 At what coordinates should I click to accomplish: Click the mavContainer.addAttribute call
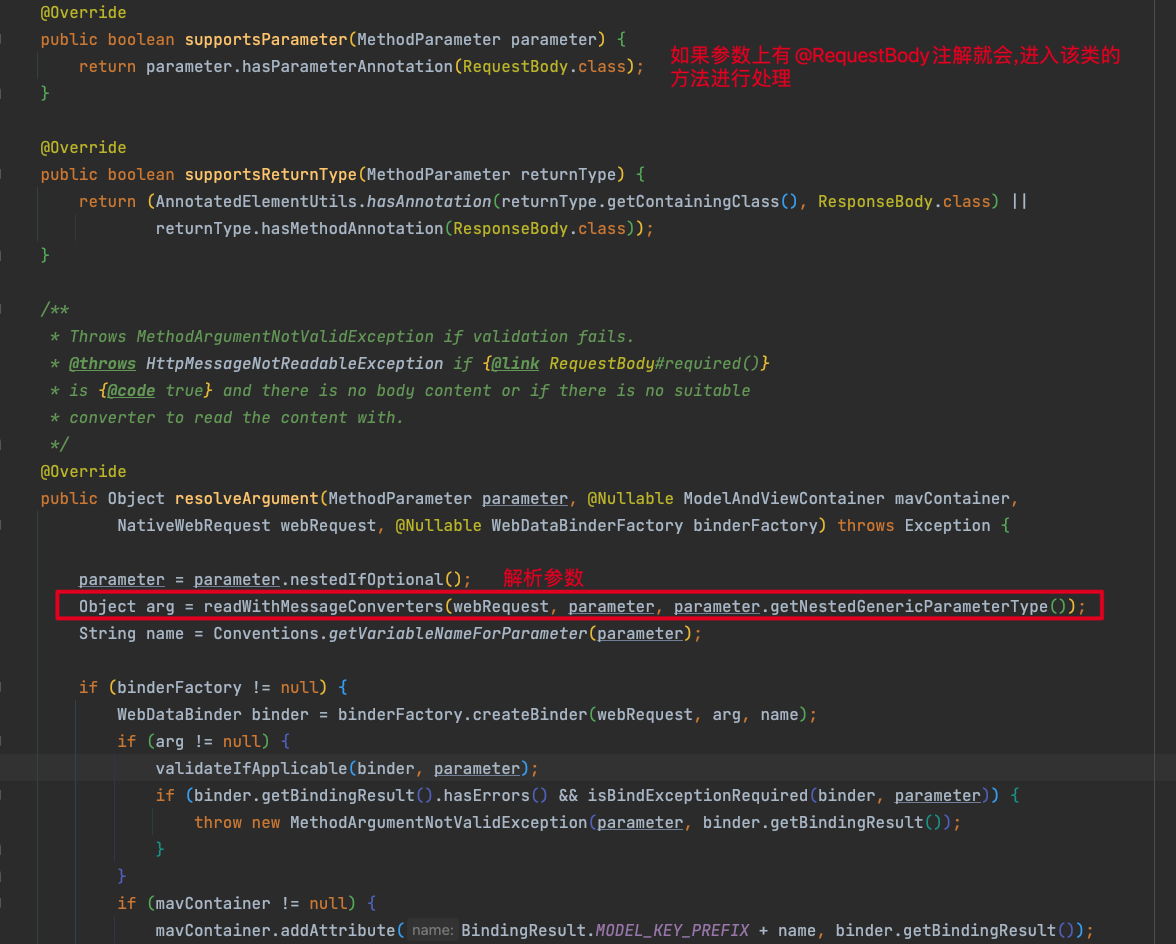[x=275, y=931]
